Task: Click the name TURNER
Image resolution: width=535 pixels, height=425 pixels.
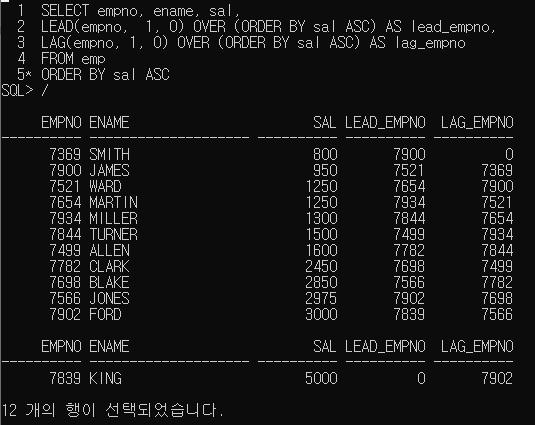Action: pos(113,234)
